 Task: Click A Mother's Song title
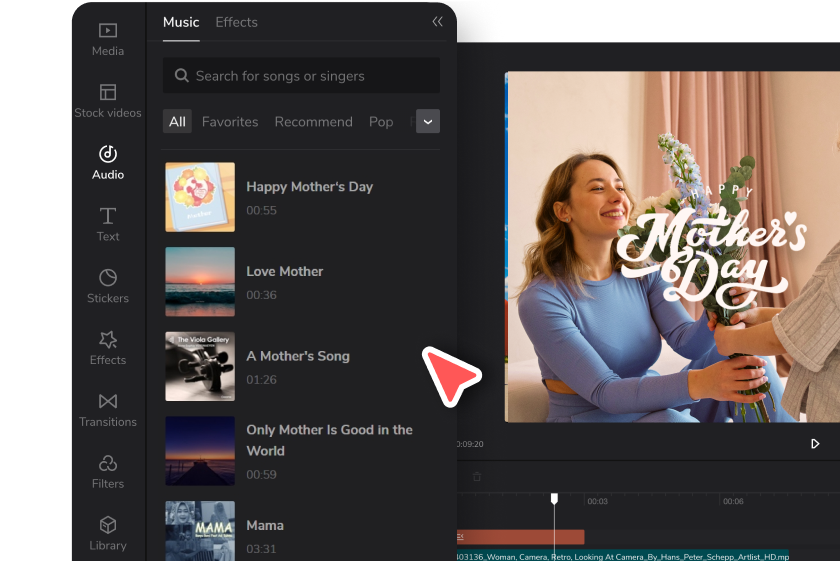(298, 356)
